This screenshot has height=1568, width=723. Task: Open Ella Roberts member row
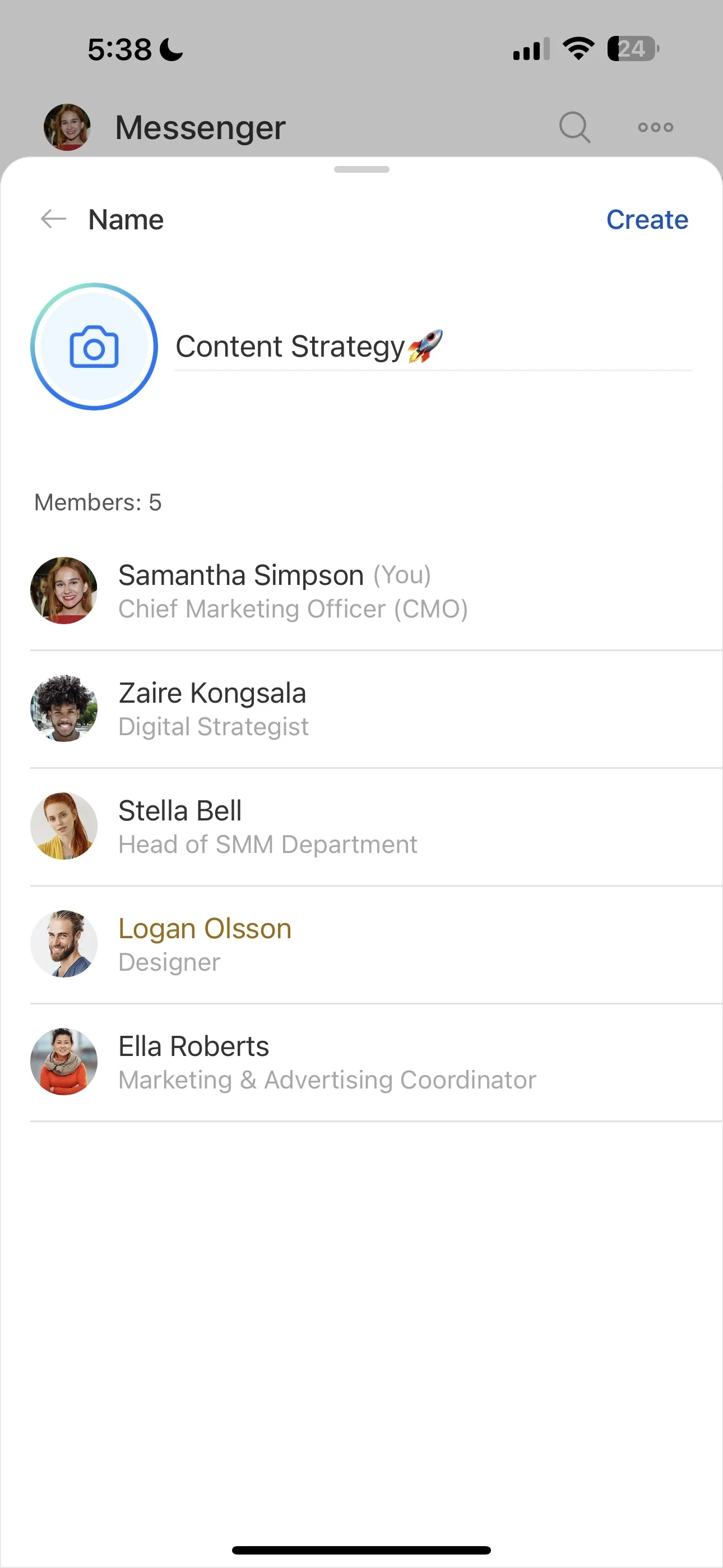(x=361, y=1062)
